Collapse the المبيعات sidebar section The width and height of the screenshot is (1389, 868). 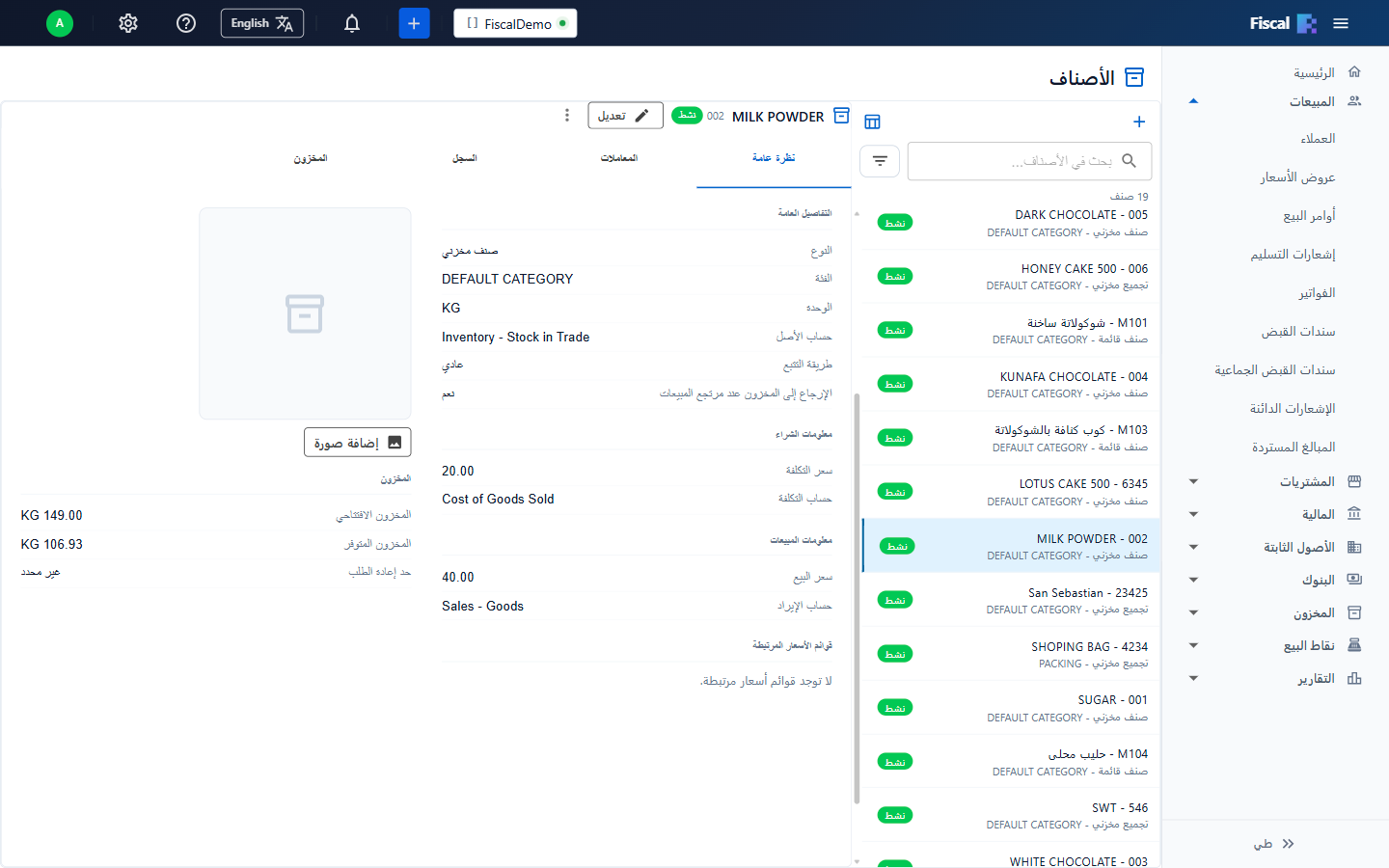[x=1193, y=101]
